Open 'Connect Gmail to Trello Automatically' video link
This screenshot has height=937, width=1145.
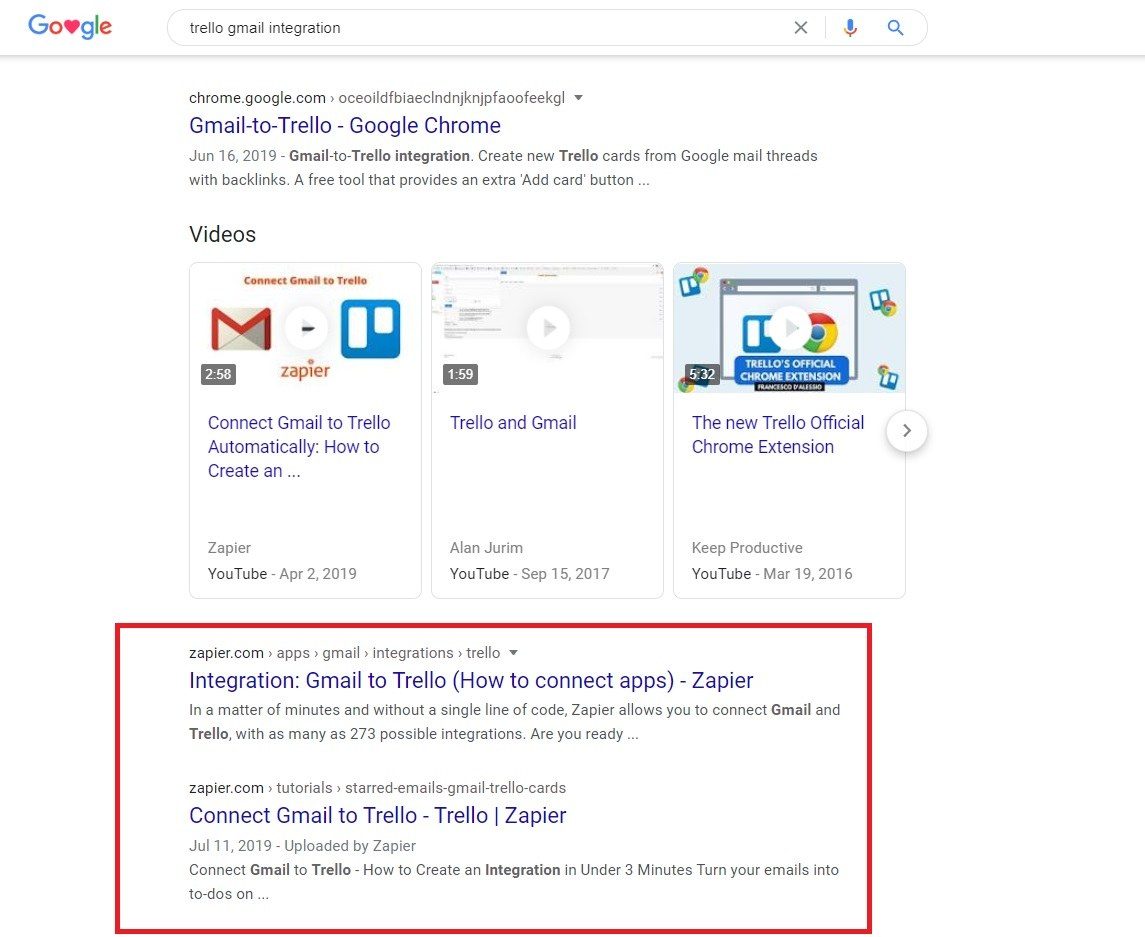pyautogui.click(x=299, y=447)
